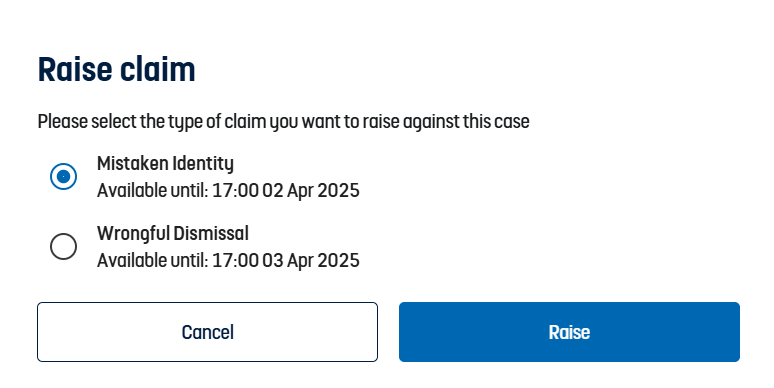774x388 pixels.
Task: Submit the claim with the blue Raise button
Action: tap(569, 332)
